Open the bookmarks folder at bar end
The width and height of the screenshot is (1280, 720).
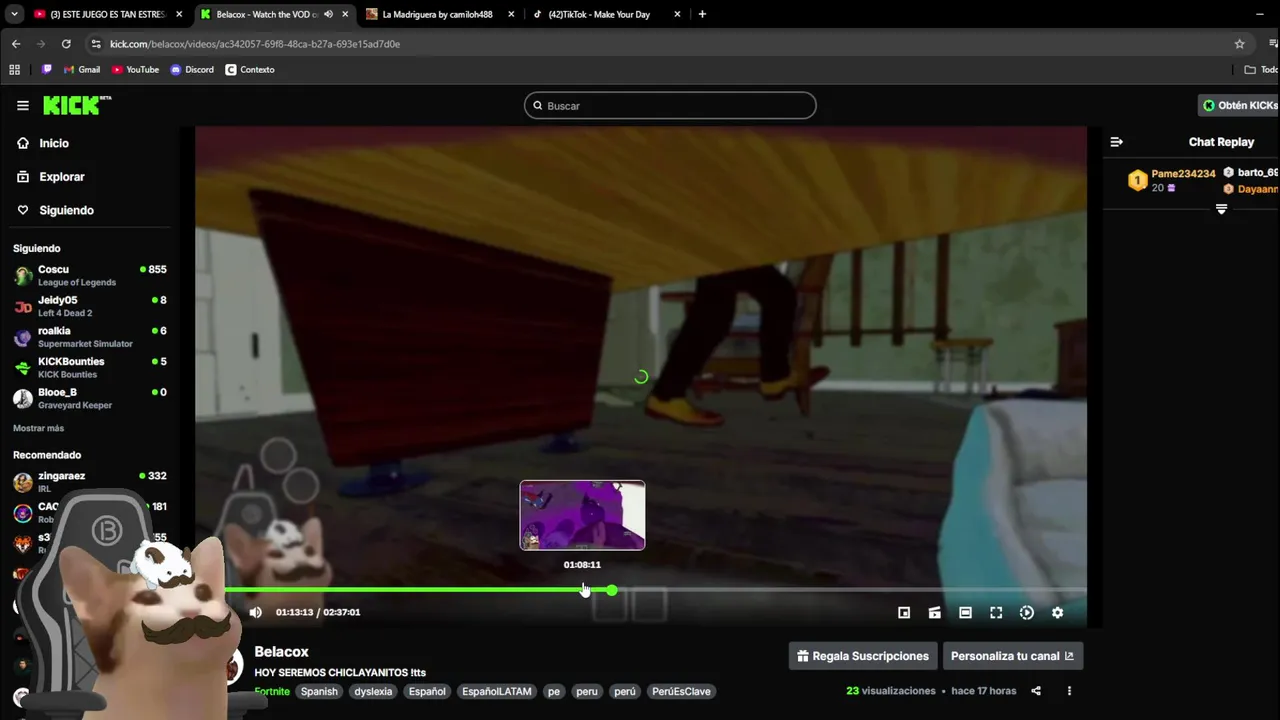(1260, 70)
